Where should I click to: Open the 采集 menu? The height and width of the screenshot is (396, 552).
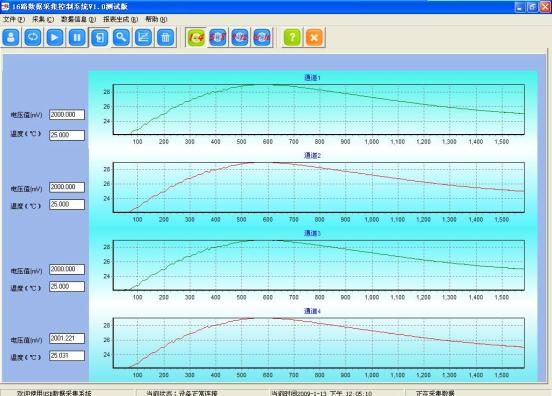coord(43,19)
